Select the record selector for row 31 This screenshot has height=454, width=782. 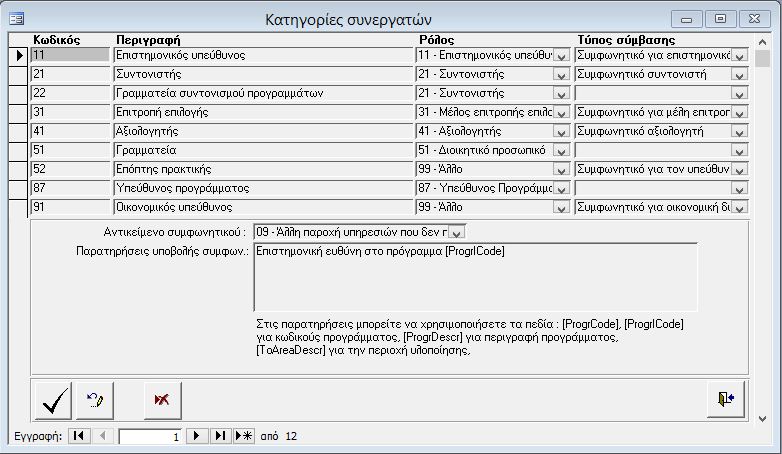click(19, 112)
